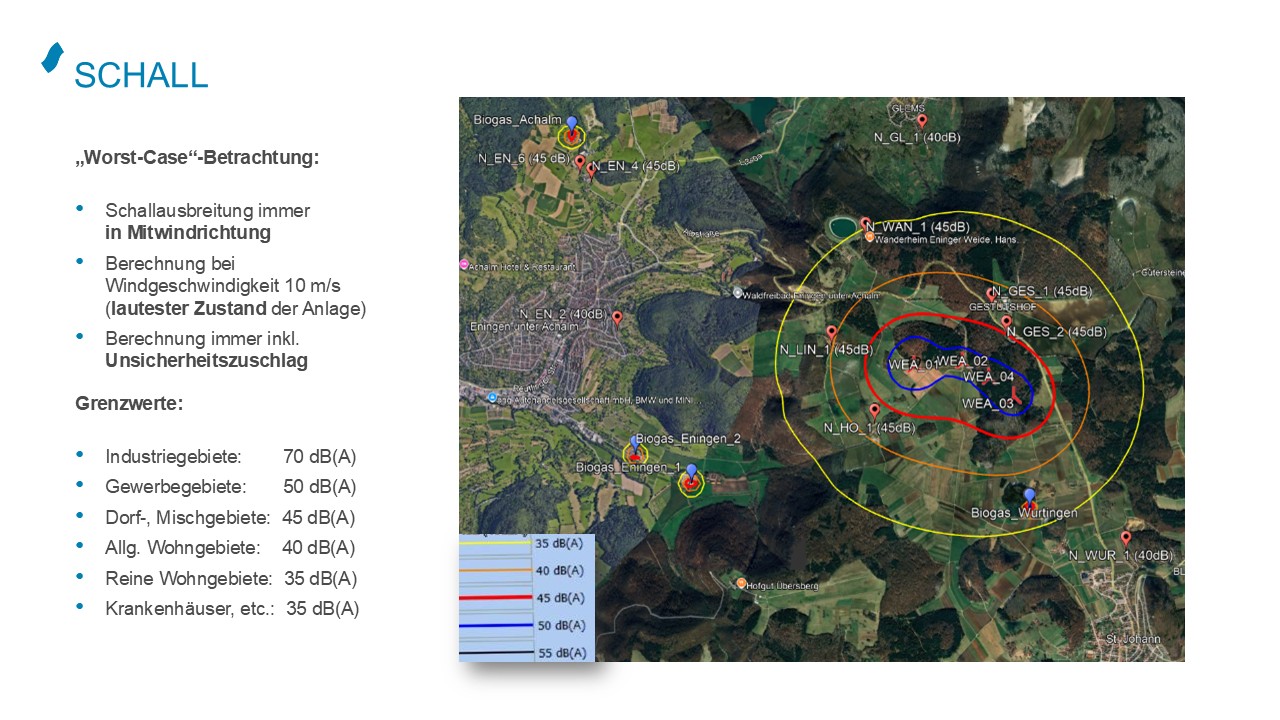Image resolution: width=1280 pixels, height=720 pixels.
Task: Click the N_LIN_1 (45dB) red marker
Action: coord(831,333)
